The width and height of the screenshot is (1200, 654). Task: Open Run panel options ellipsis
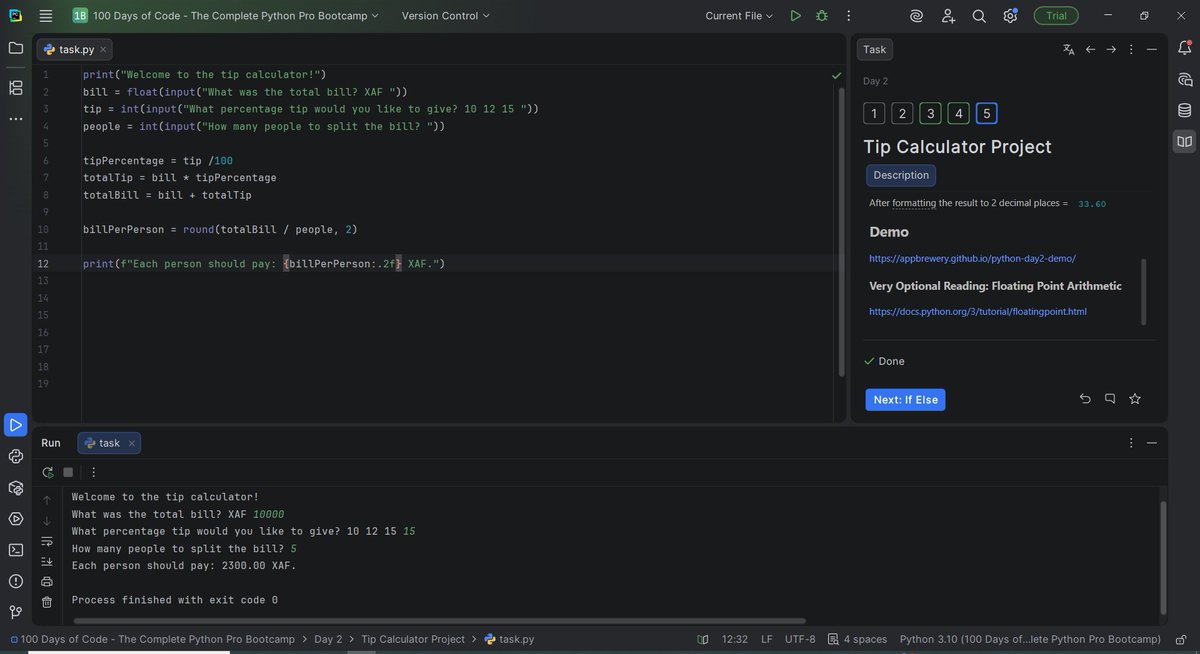[1131, 443]
